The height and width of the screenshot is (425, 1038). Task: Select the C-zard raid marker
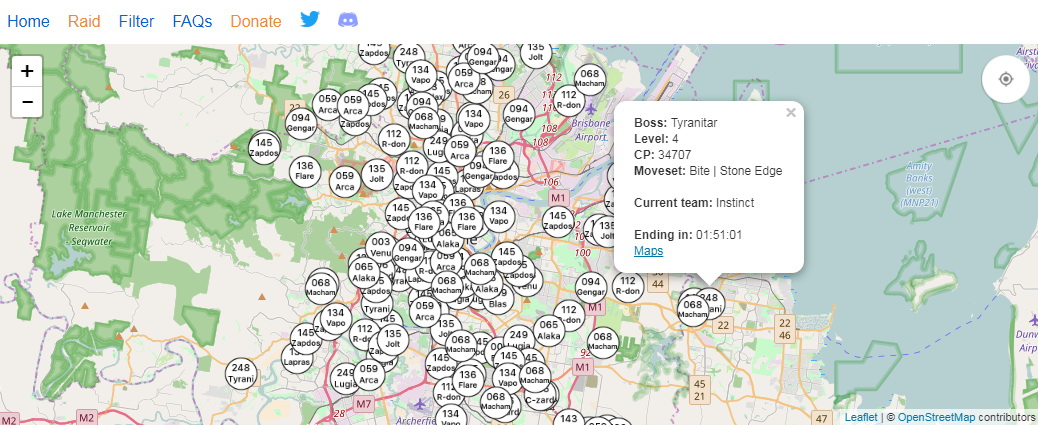coord(539,395)
